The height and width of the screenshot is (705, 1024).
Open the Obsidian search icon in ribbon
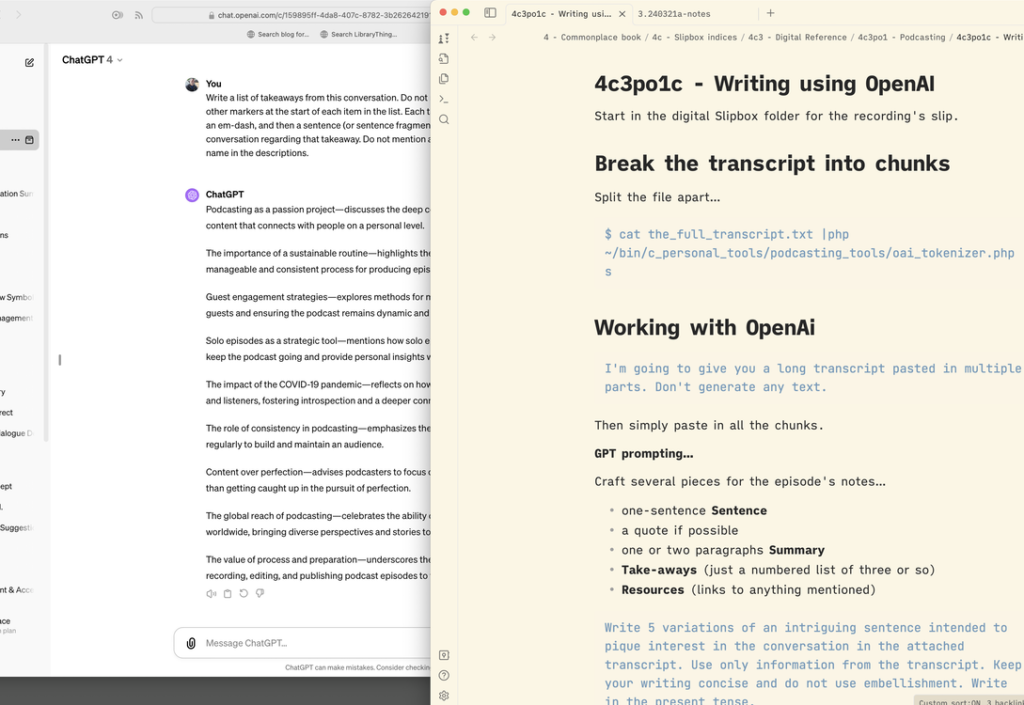444,119
